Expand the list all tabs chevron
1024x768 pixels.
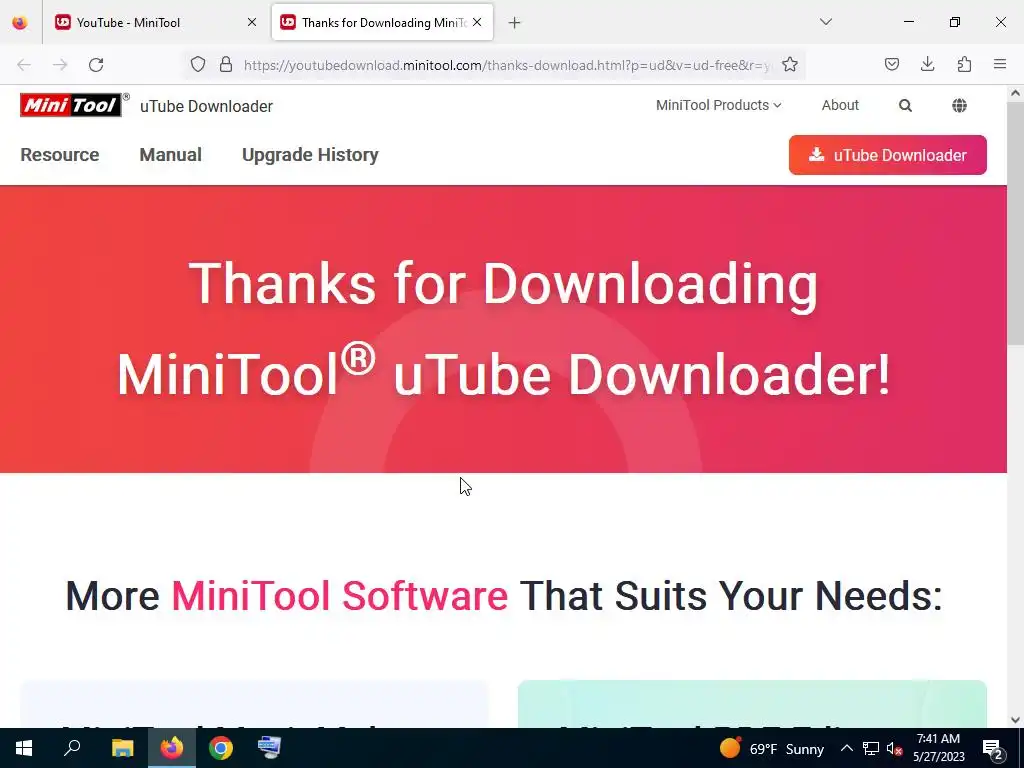pyautogui.click(x=825, y=22)
